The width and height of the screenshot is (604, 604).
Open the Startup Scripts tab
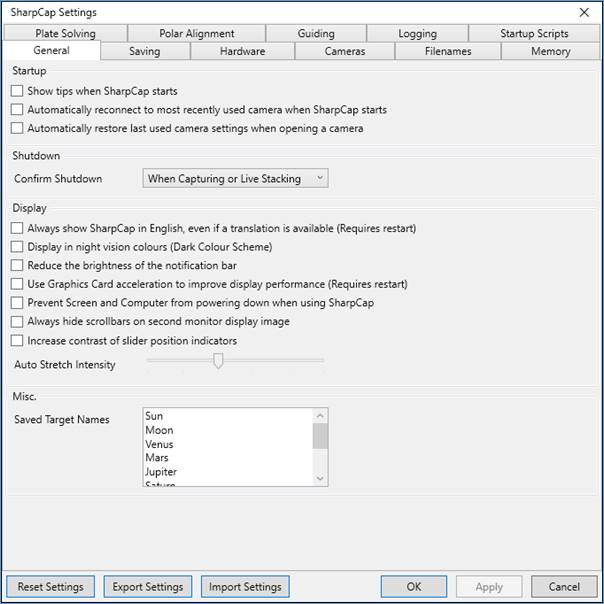point(534,34)
